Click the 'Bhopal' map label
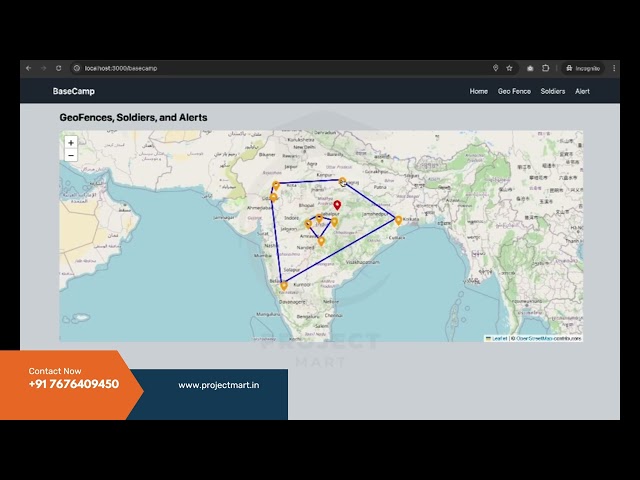Screen dimensions: 640x480 tap(307, 205)
